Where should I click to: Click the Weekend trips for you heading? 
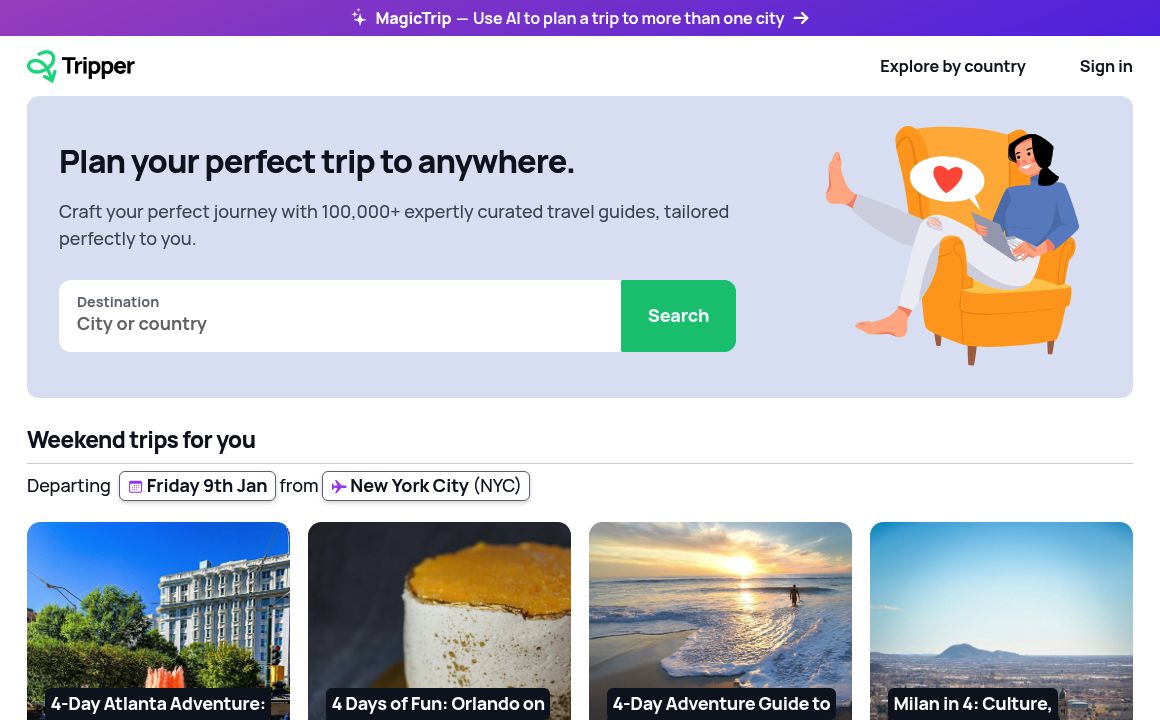[x=141, y=440]
